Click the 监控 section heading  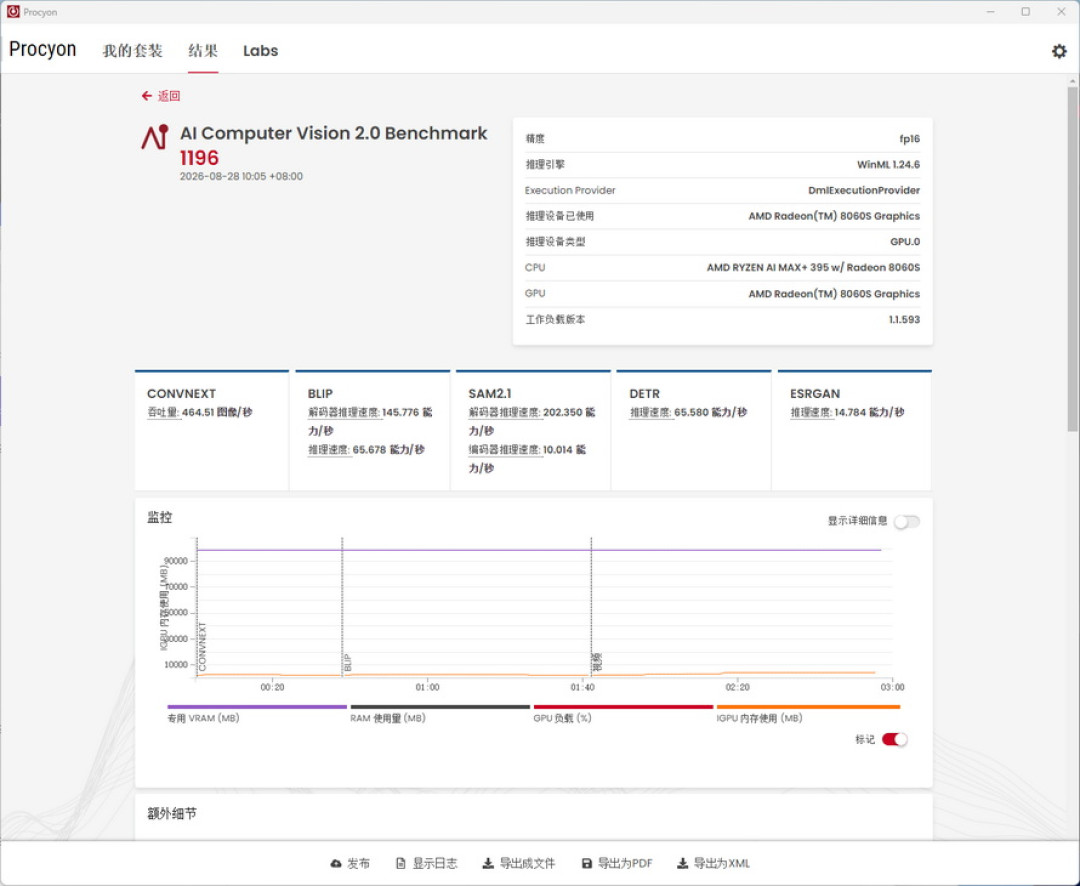coord(159,517)
